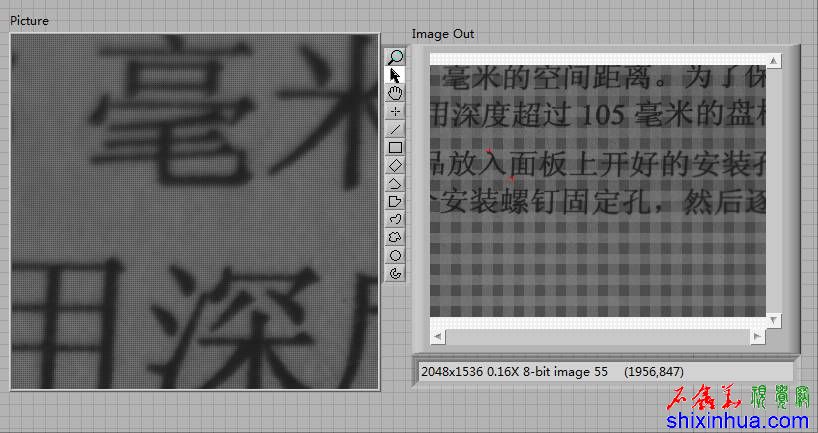Pick the Polygon ROI tool
The image size is (818, 433).
click(x=396, y=201)
